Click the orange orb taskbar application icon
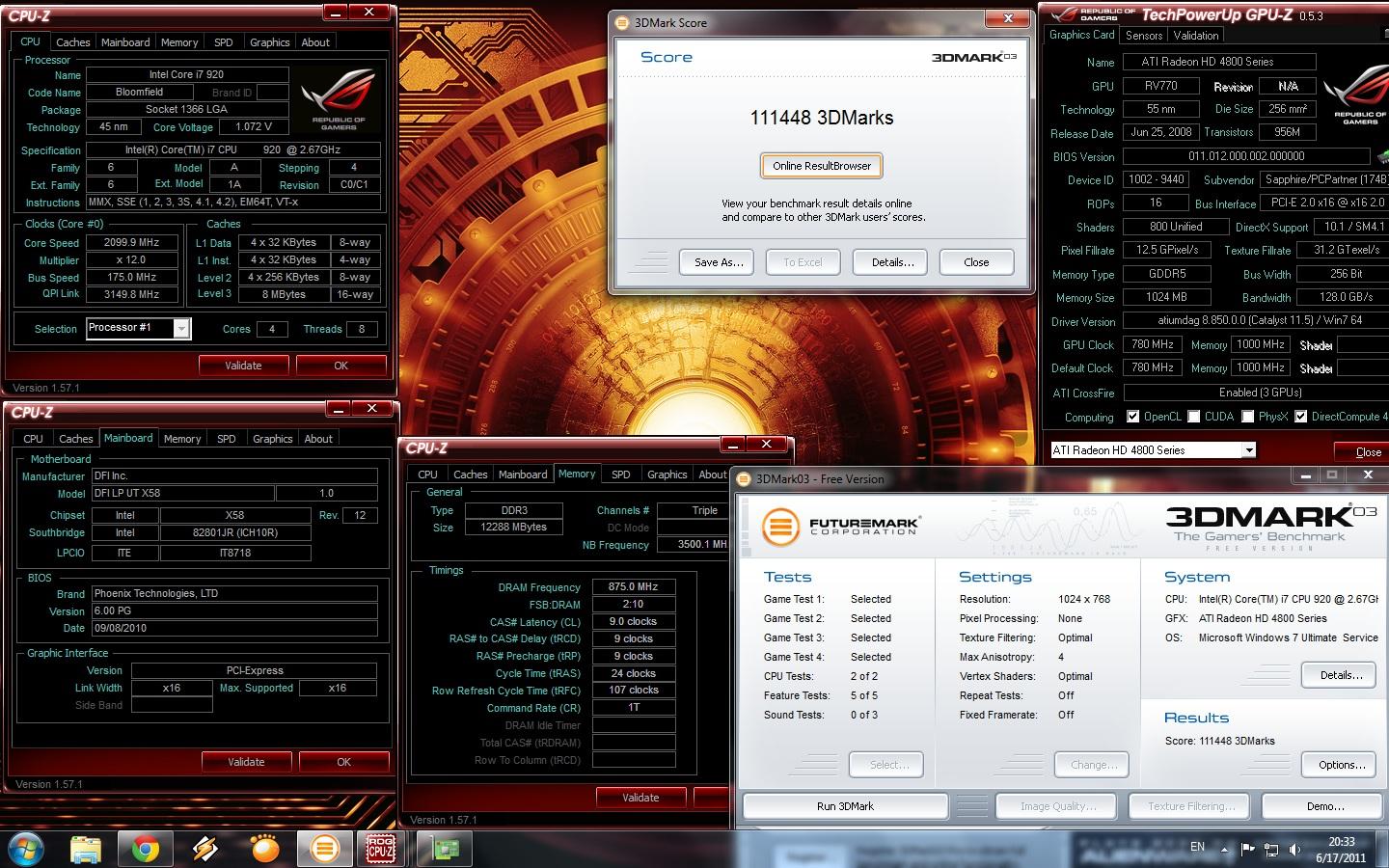 pos(264,849)
